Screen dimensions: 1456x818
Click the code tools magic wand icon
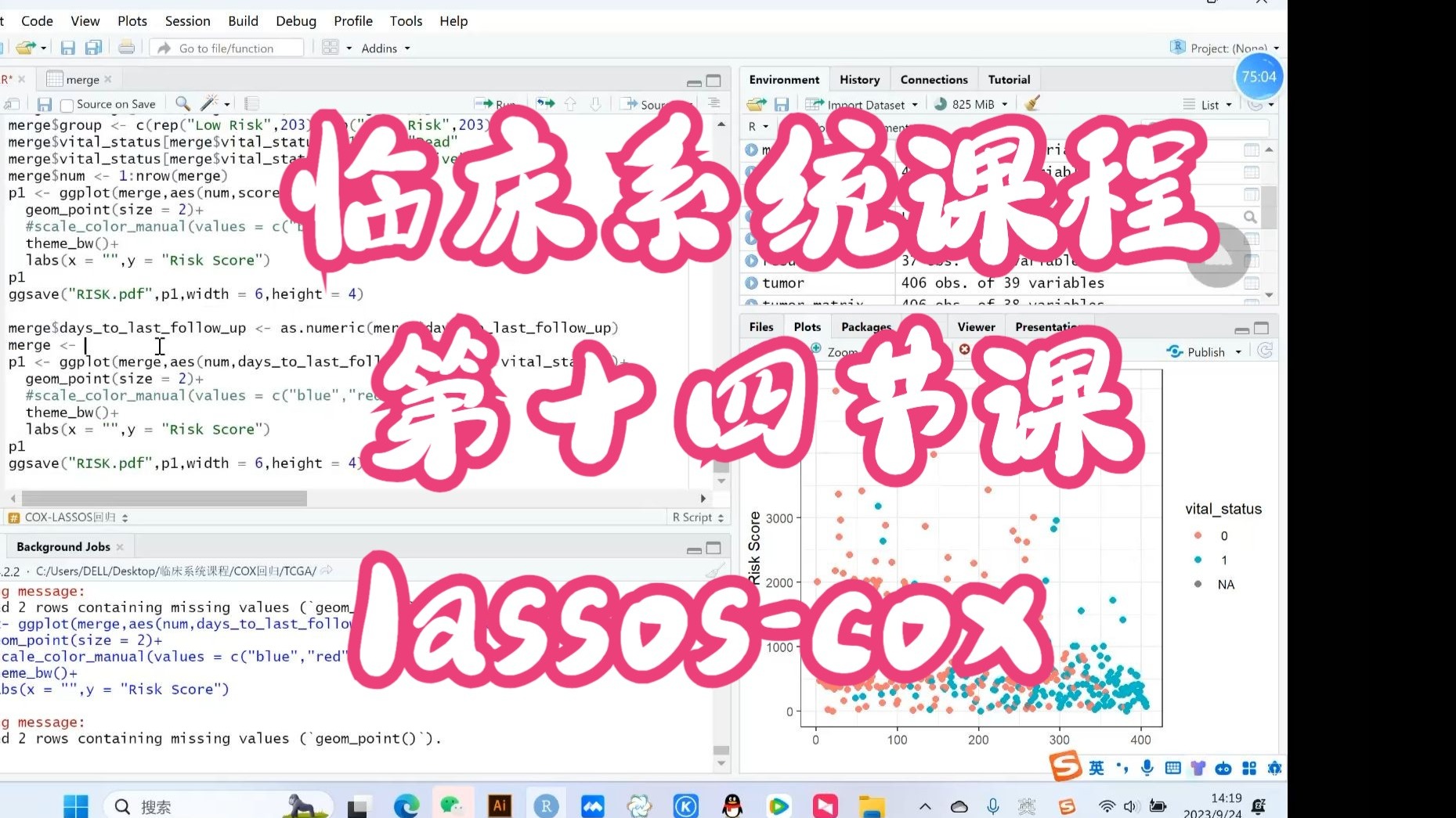[208, 103]
